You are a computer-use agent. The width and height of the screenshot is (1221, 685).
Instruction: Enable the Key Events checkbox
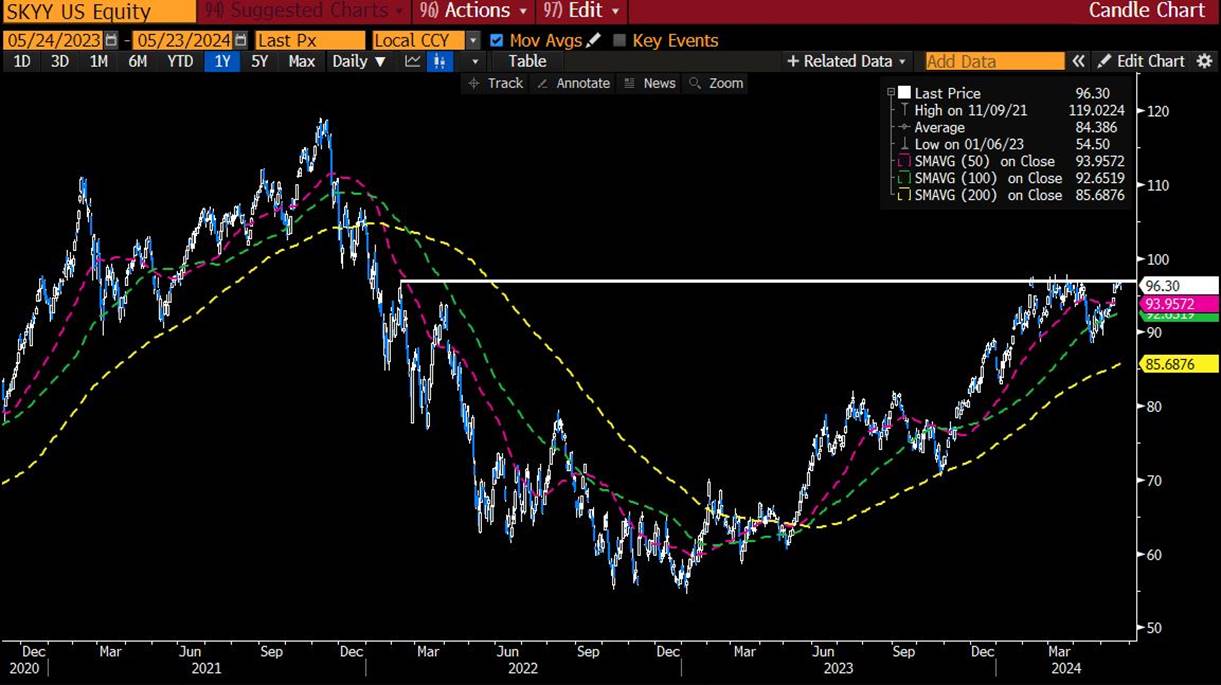619,40
